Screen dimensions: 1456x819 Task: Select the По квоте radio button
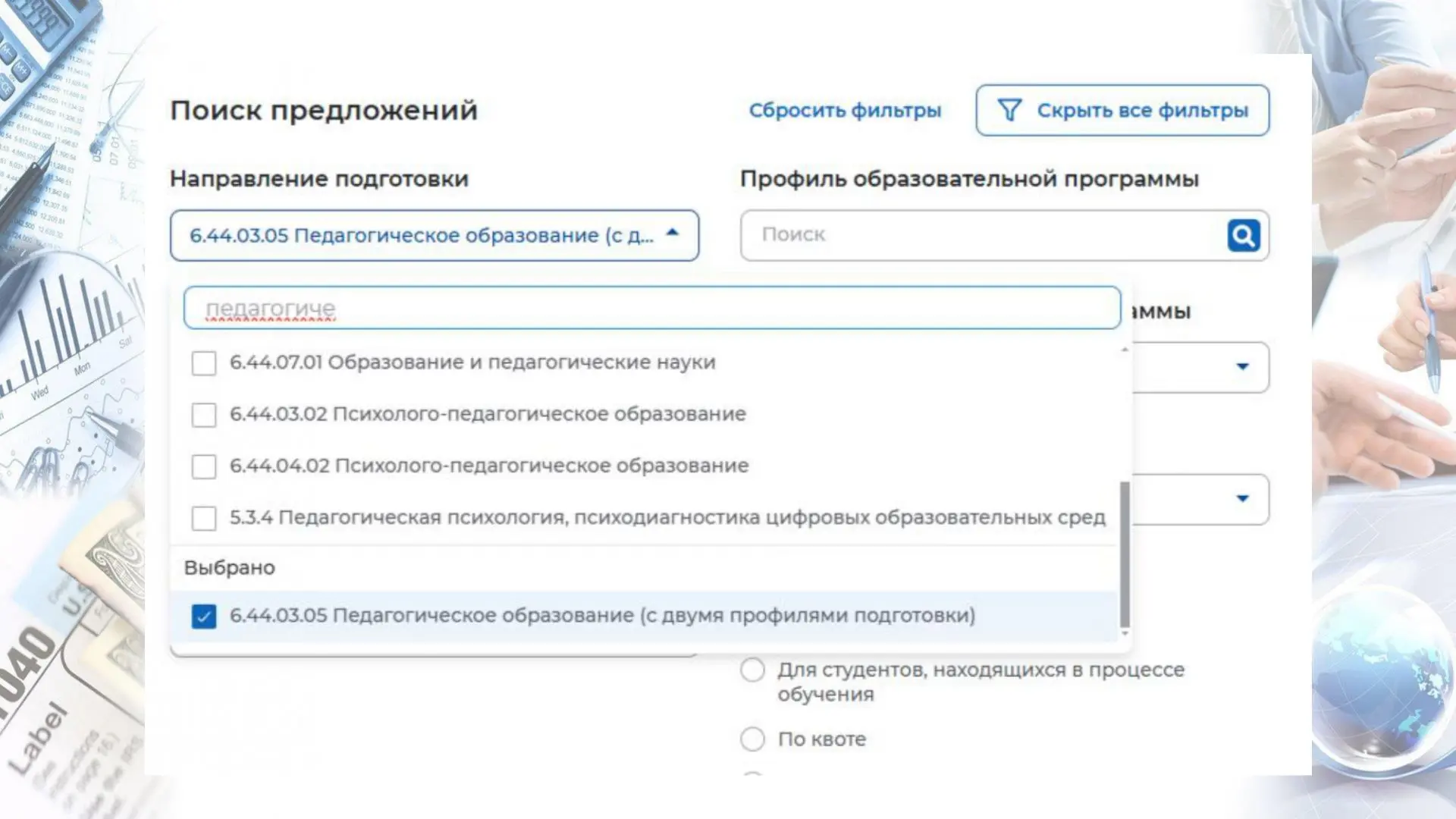[x=752, y=739]
